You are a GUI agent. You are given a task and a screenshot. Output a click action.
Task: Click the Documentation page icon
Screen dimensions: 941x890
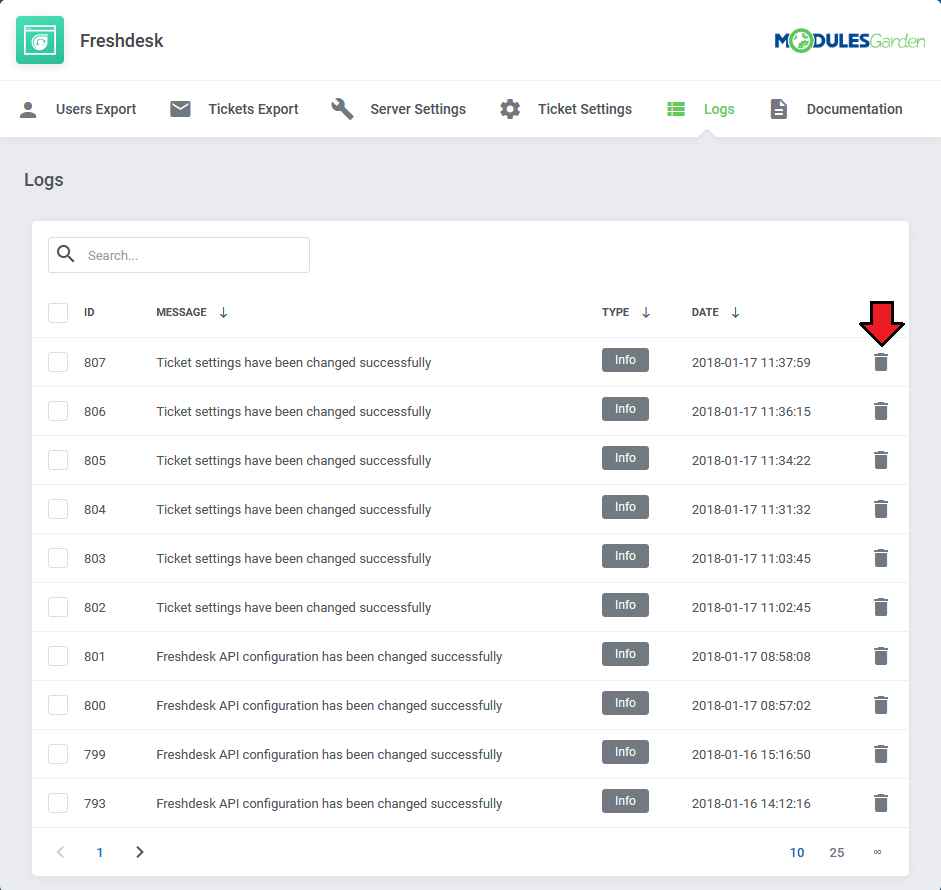coord(778,109)
